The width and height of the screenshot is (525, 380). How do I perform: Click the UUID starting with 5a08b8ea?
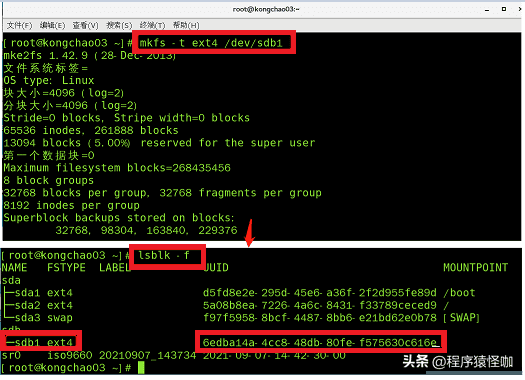point(320,305)
